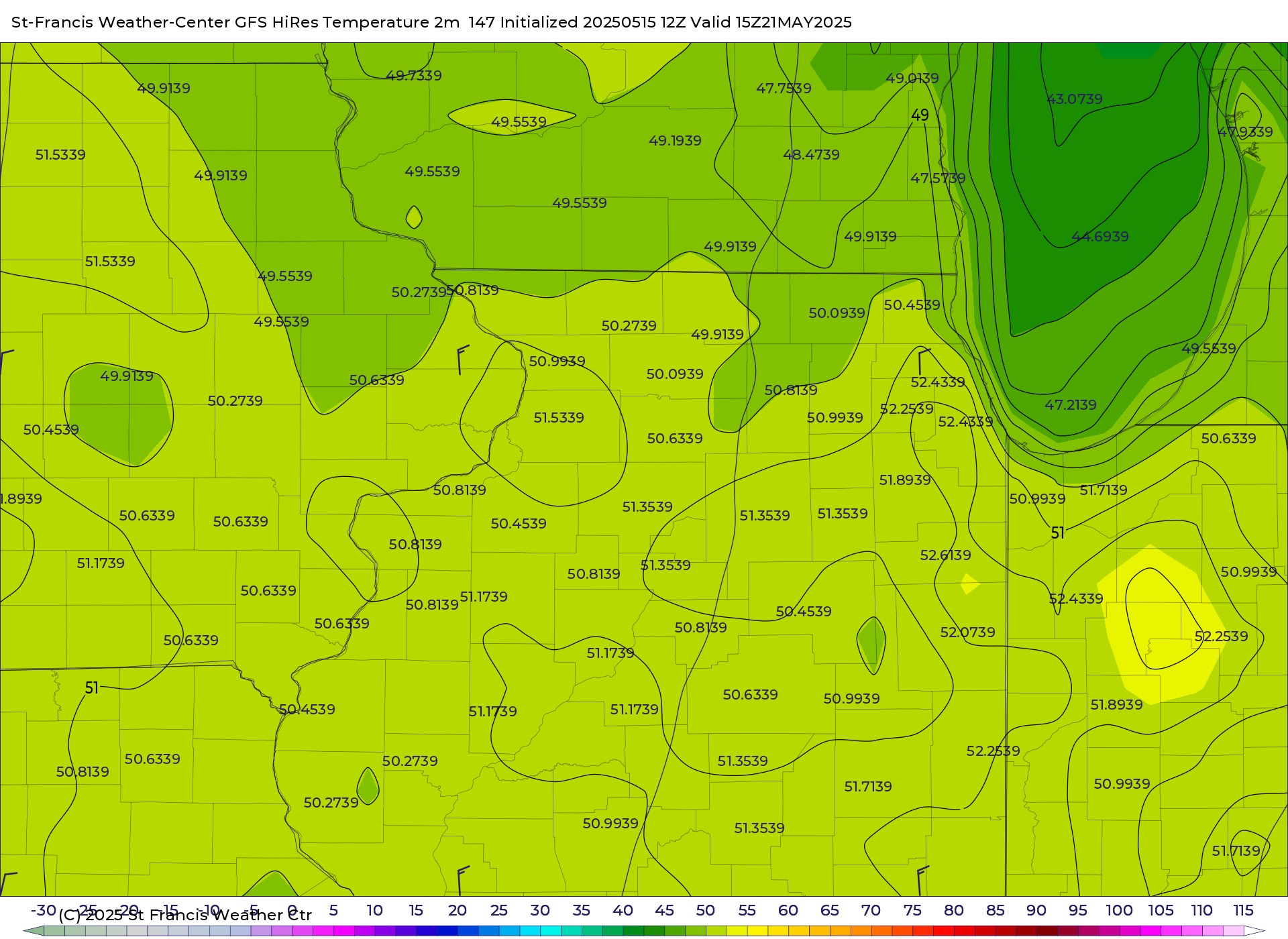Click the 49.7339 temperature reading
The height and width of the screenshot is (939, 1288).
pyautogui.click(x=414, y=76)
